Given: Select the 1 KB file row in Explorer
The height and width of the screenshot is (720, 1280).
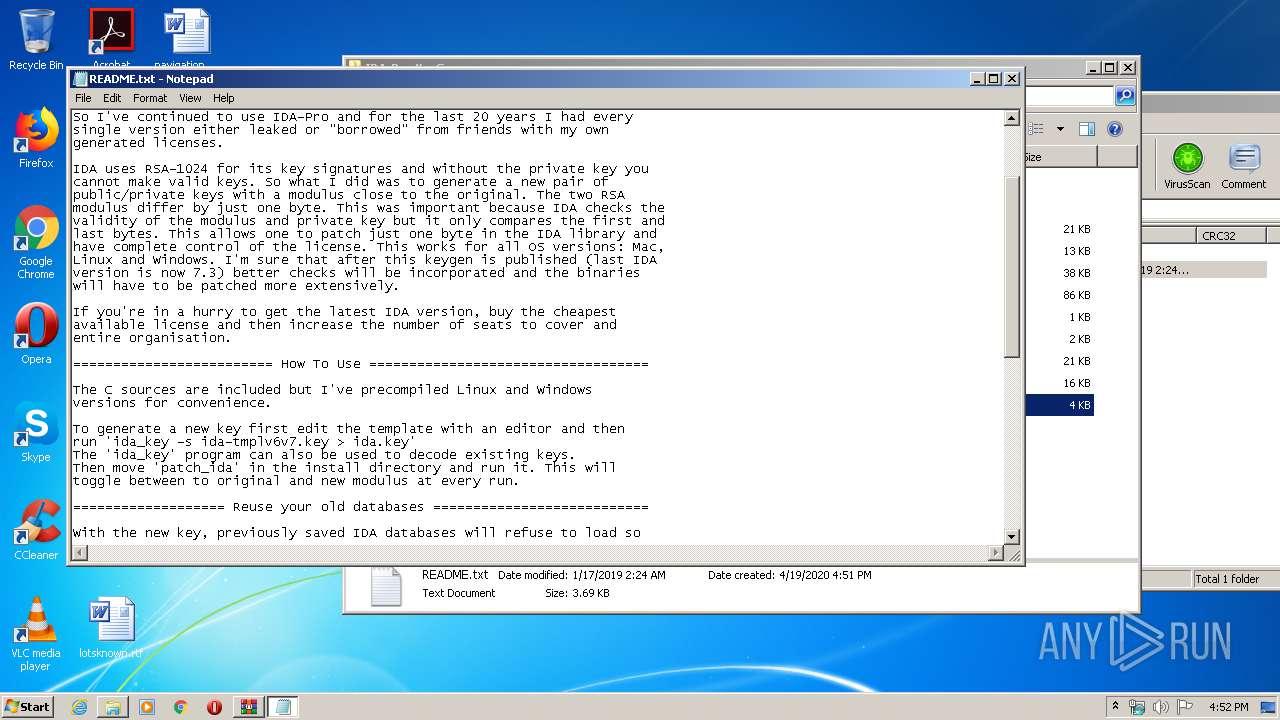Looking at the screenshot, I should (1059, 317).
